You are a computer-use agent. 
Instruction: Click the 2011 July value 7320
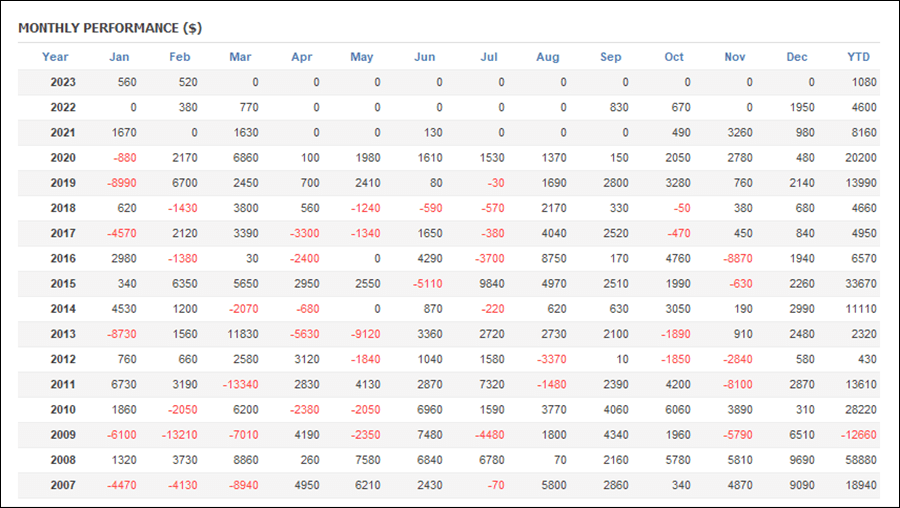click(x=492, y=385)
